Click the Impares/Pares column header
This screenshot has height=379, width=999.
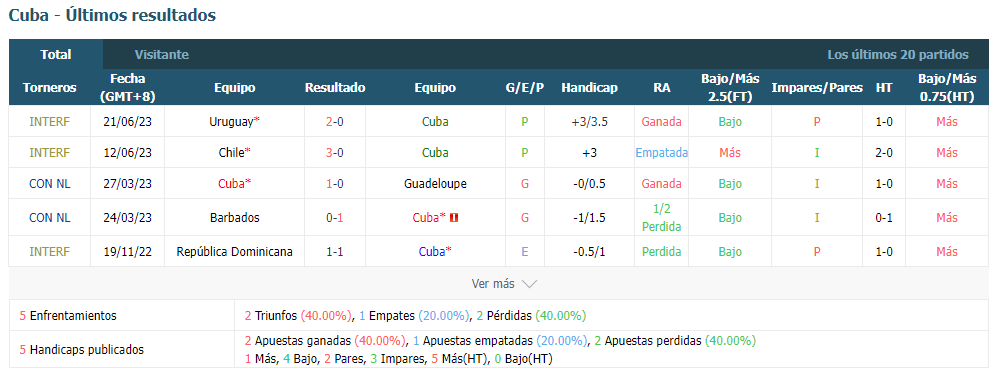click(x=817, y=88)
